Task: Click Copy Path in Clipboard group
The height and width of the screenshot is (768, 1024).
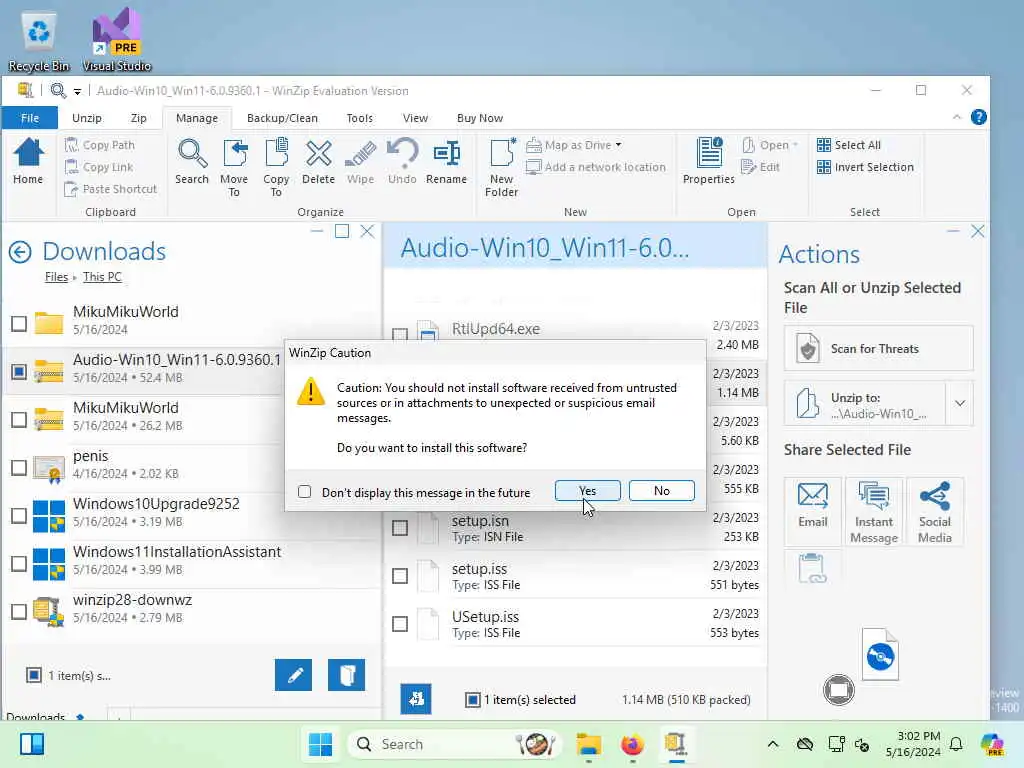Action: click(x=100, y=145)
